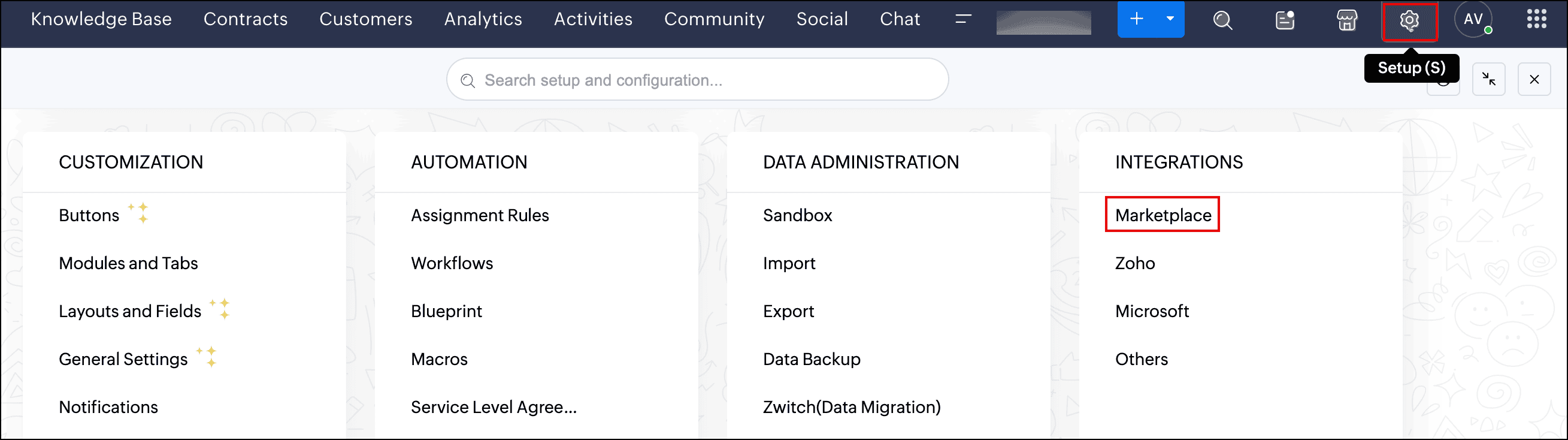Open Assignment Rules under Automation
The width and height of the screenshot is (1568, 440).
[480, 215]
